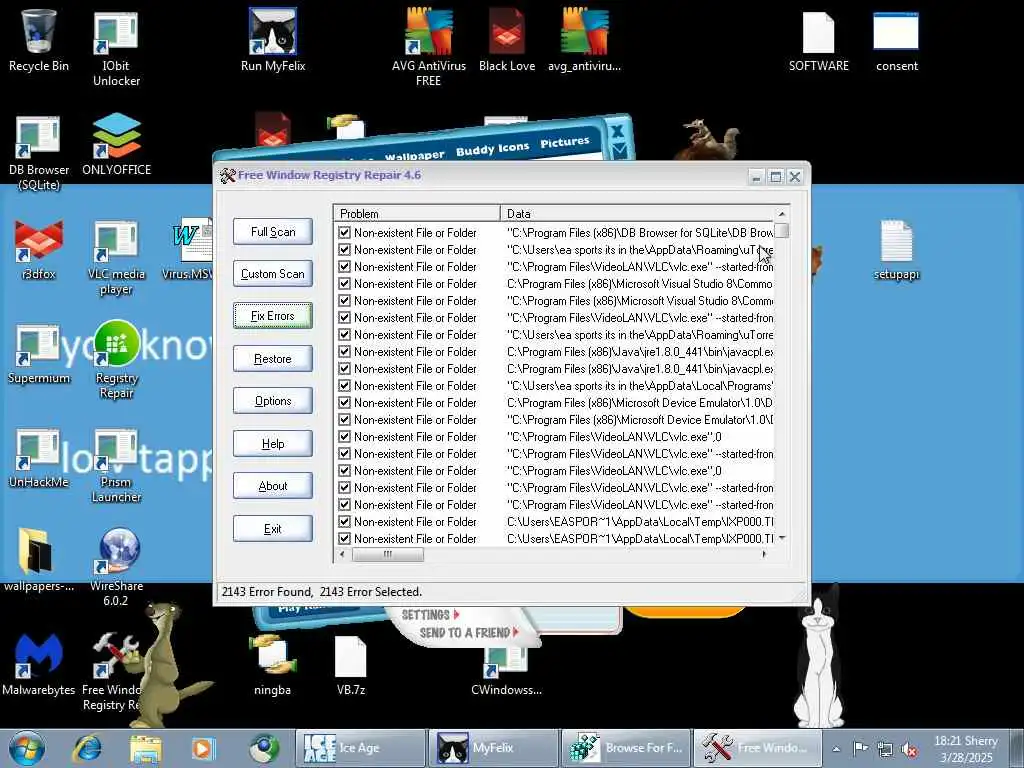Open the Options button
Screen dimensions: 1024x768
pyautogui.click(x=273, y=401)
